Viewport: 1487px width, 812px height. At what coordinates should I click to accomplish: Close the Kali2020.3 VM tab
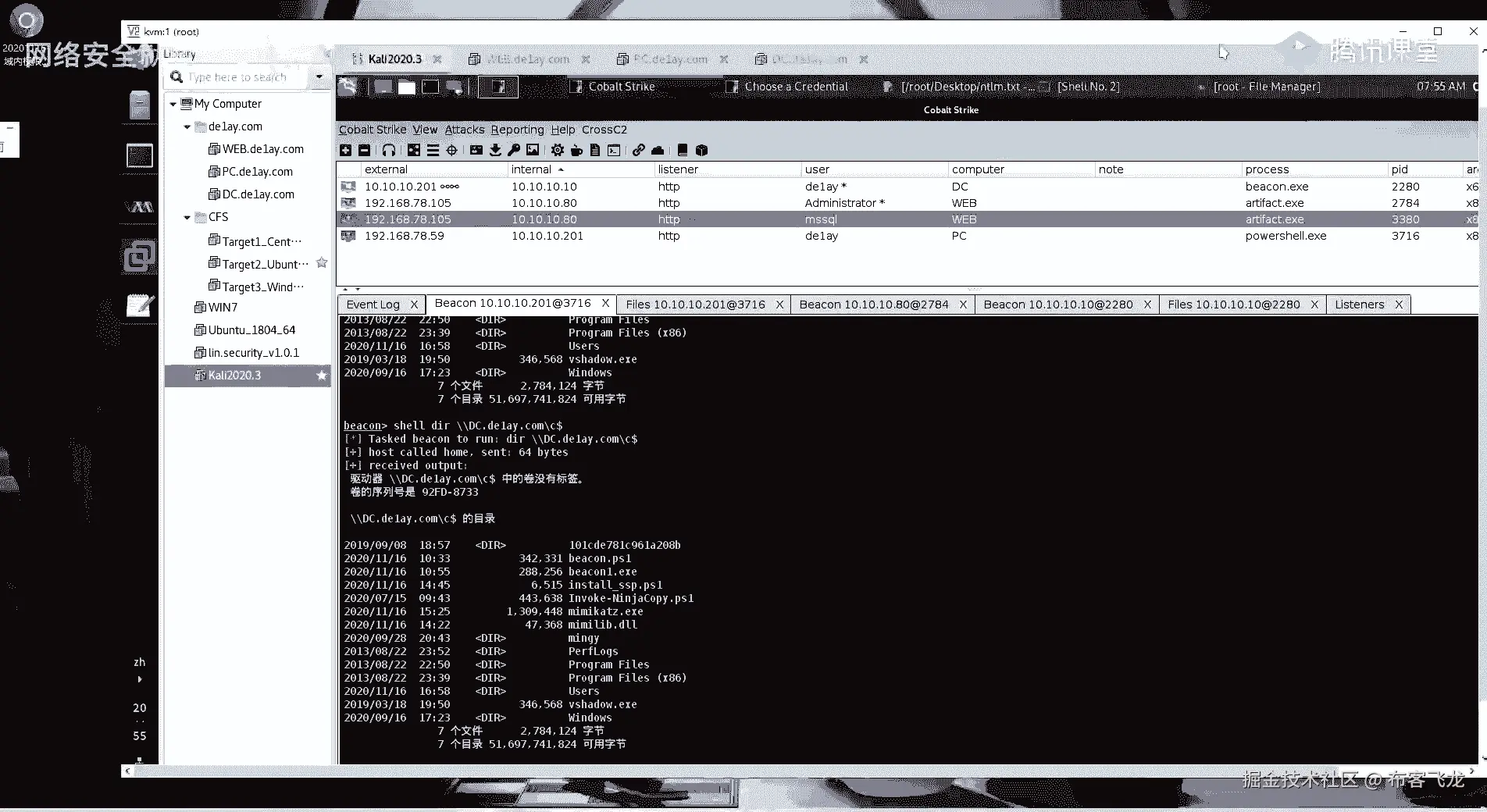tap(437, 59)
